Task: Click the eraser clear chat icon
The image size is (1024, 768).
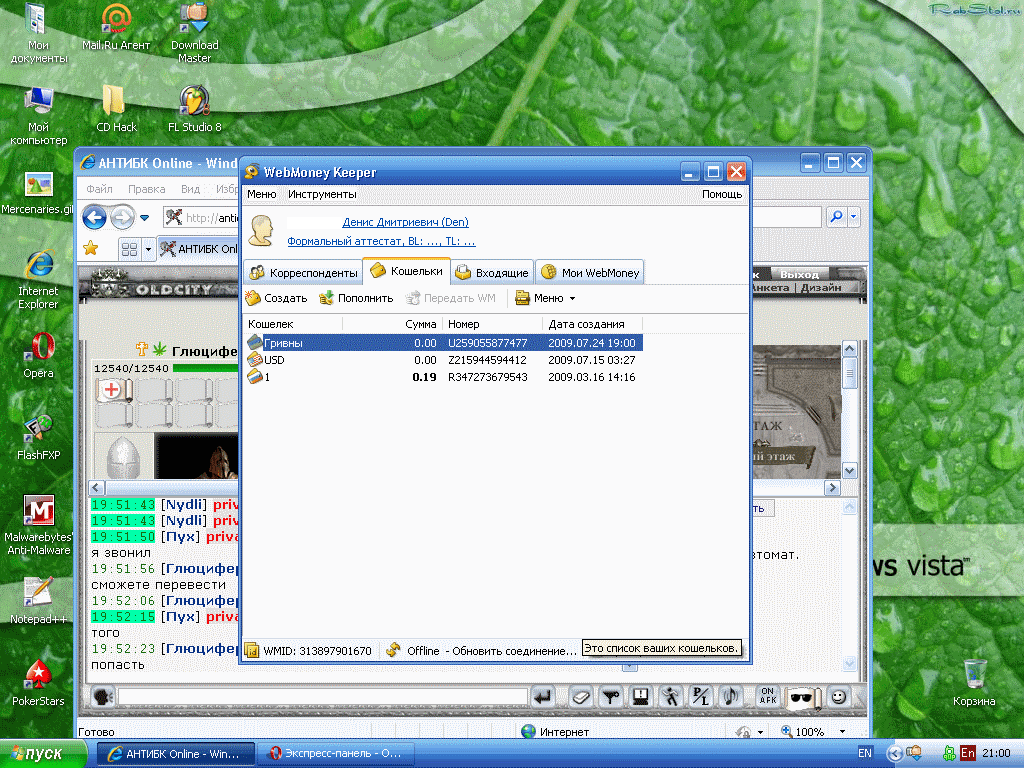Action: 579,697
